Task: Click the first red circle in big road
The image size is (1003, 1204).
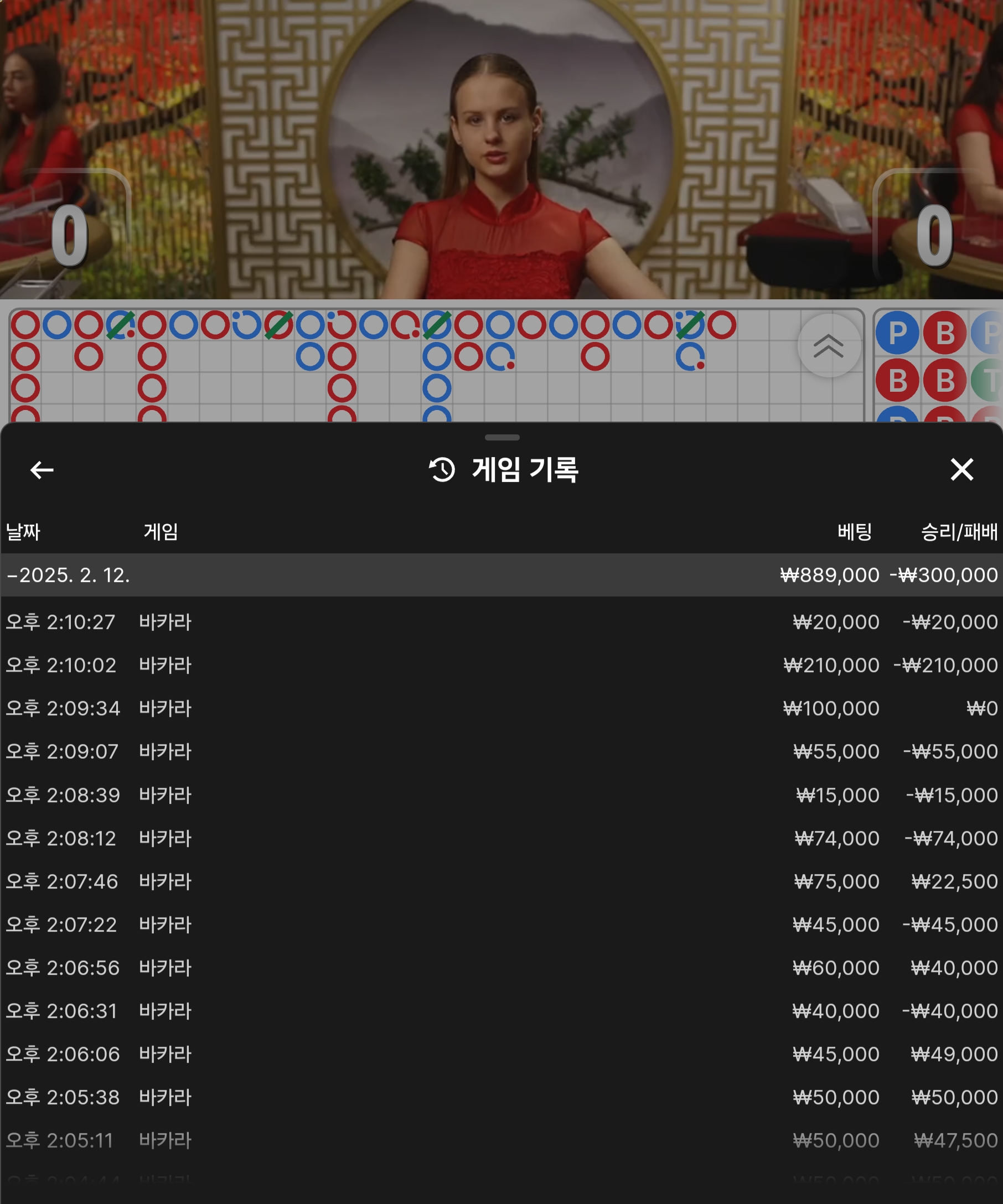Action: [x=26, y=325]
